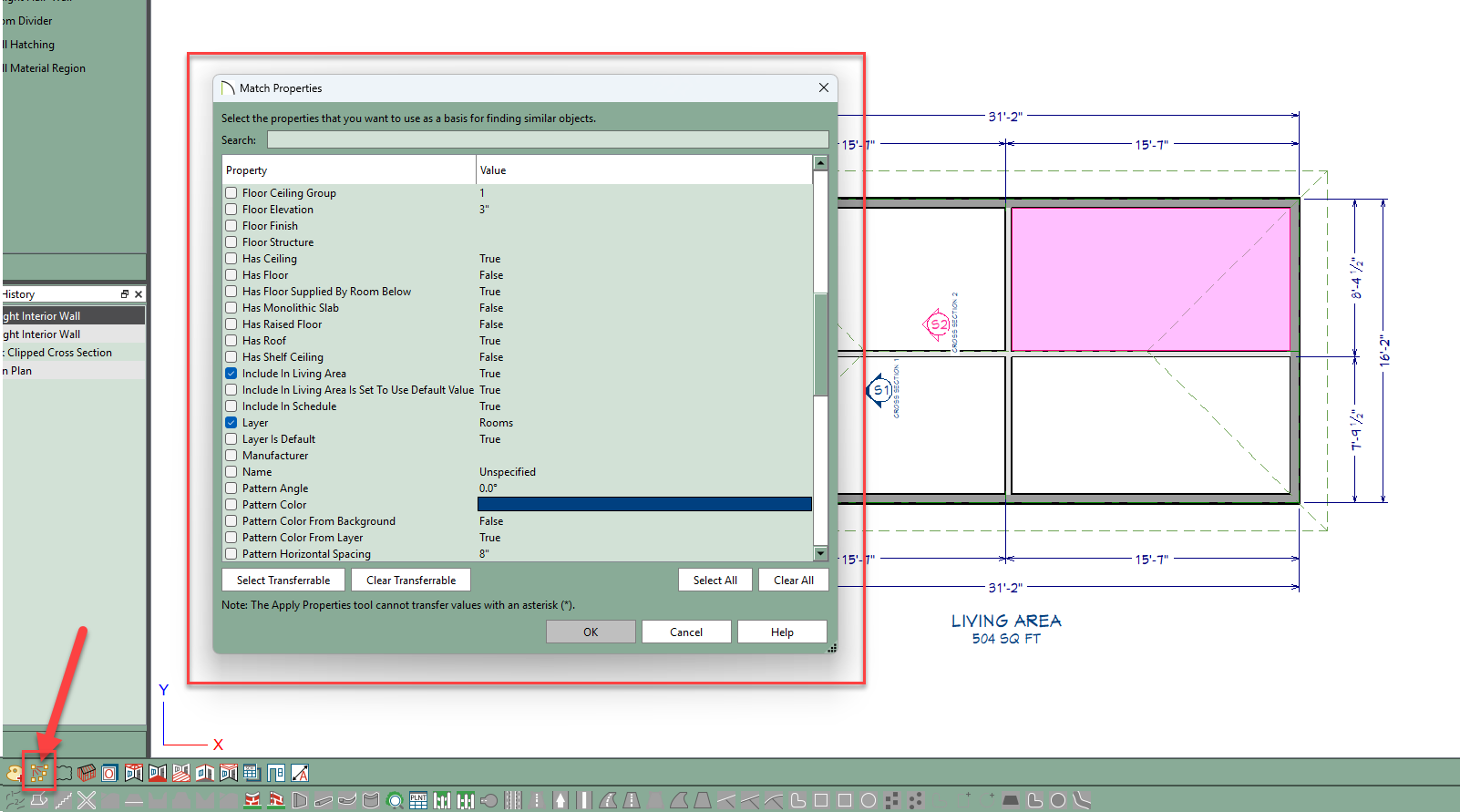The width and height of the screenshot is (1460, 812).
Task: Uncheck the Include In Living Area checkbox
Action: (x=231, y=374)
